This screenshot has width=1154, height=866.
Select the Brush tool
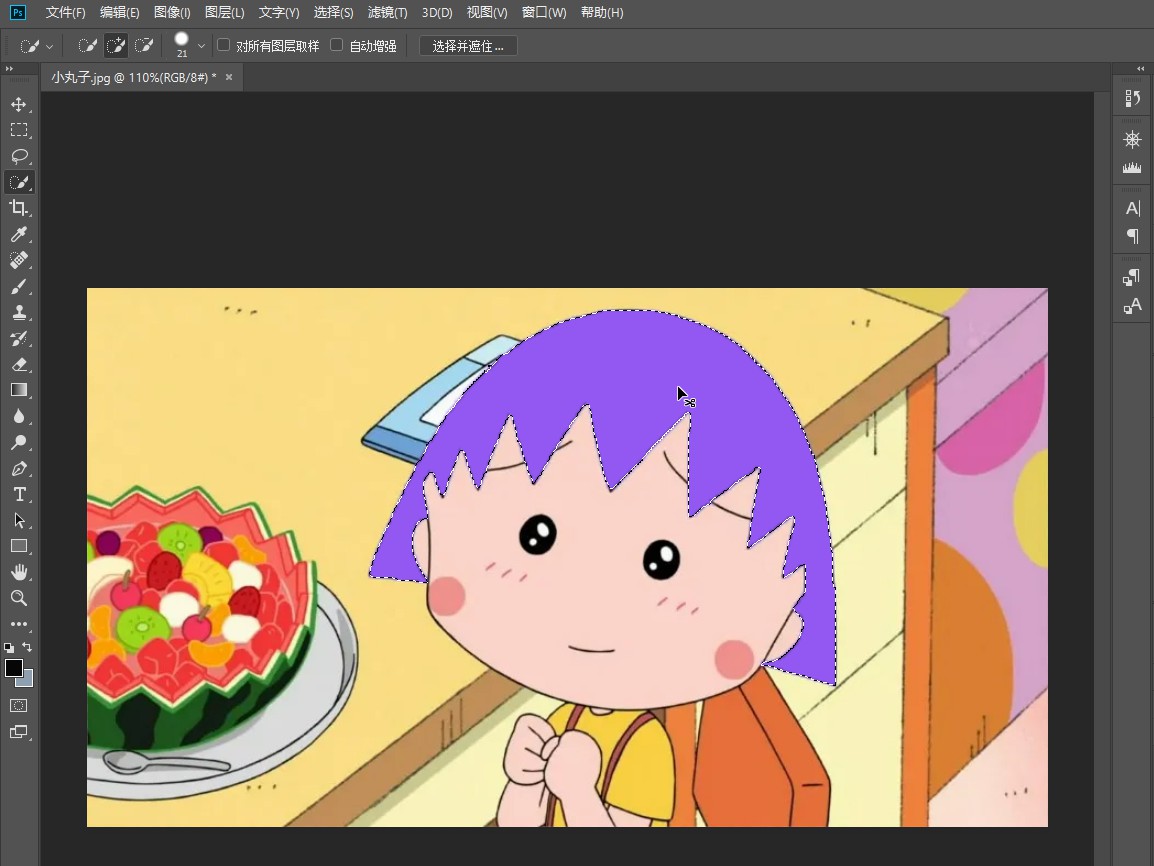pos(19,286)
